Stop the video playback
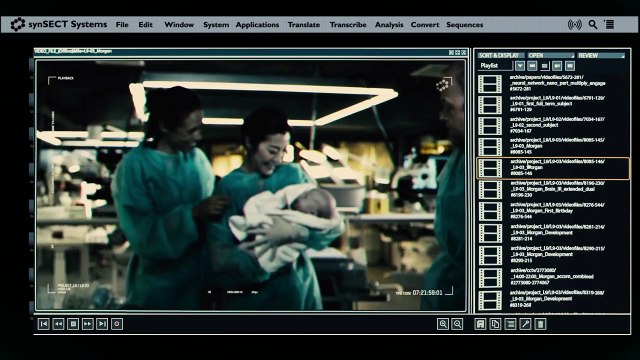This screenshot has height=360, width=640. click(73, 324)
